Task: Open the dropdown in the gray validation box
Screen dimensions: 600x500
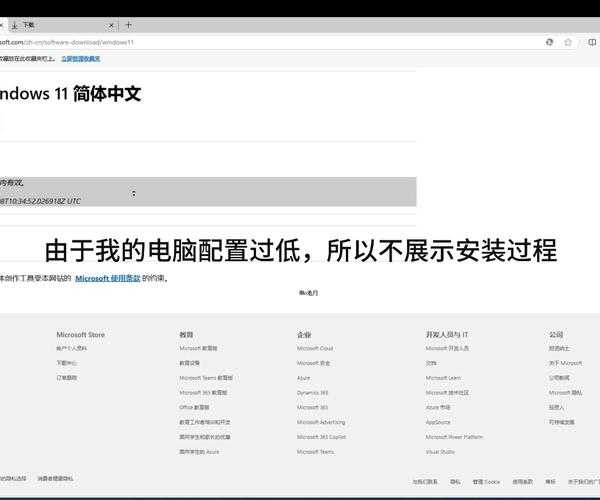Action: pos(134,193)
